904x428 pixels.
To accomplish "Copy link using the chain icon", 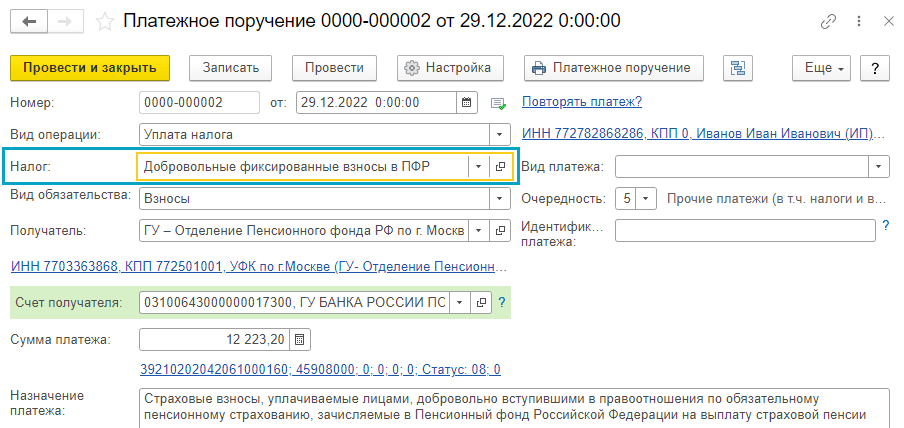I will [828, 22].
